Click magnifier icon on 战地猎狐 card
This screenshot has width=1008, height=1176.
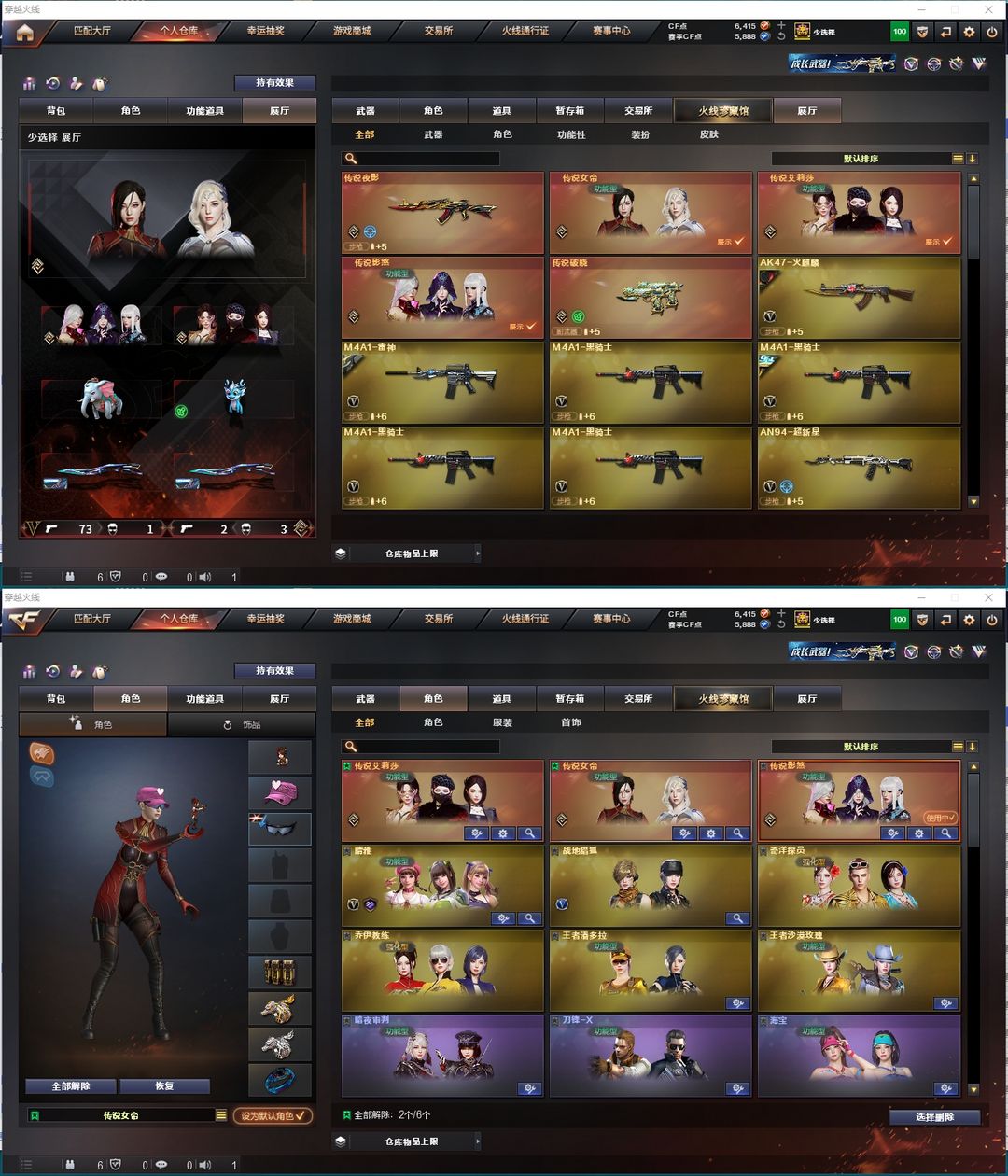737,918
